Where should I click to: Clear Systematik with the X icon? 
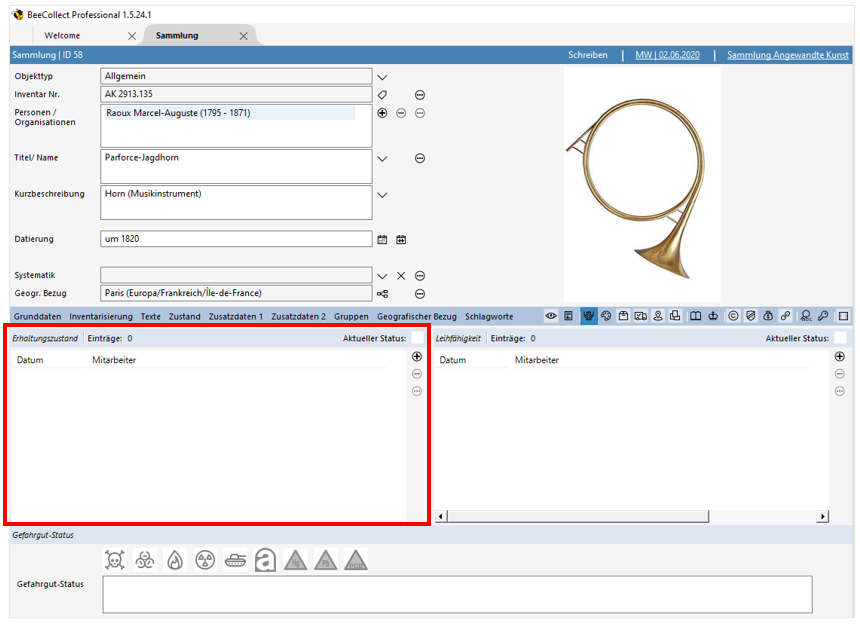pyautogui.click(x=401, y=276)
